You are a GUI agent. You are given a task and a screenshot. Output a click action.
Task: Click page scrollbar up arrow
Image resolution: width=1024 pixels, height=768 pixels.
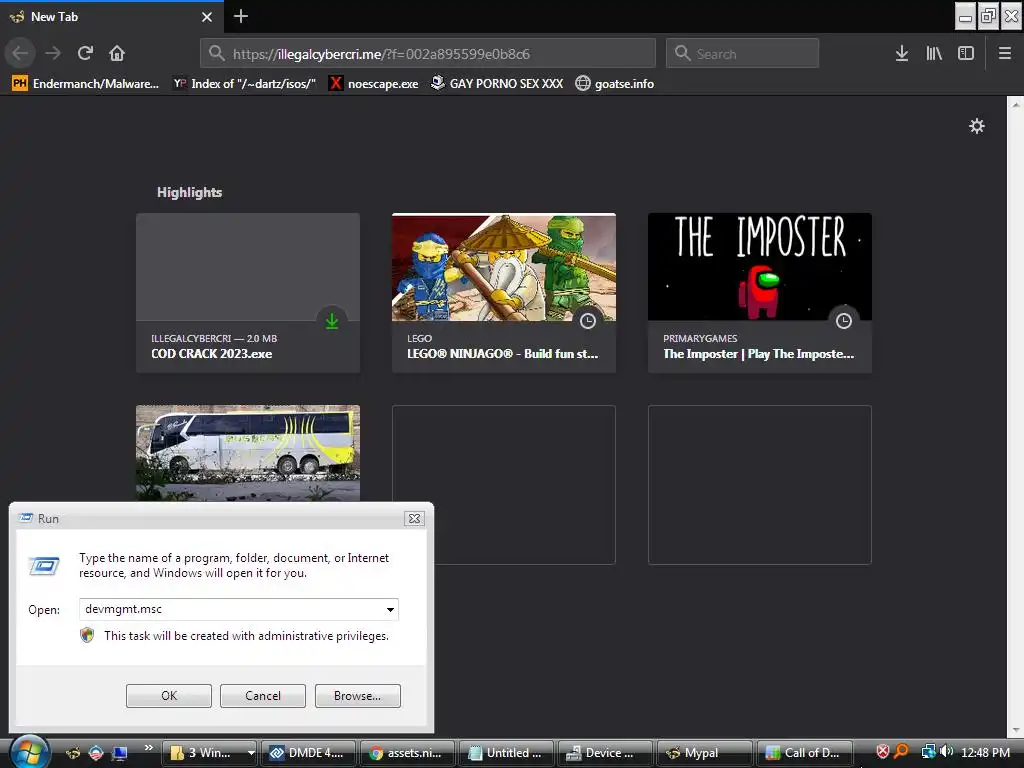click(1016, 103)
